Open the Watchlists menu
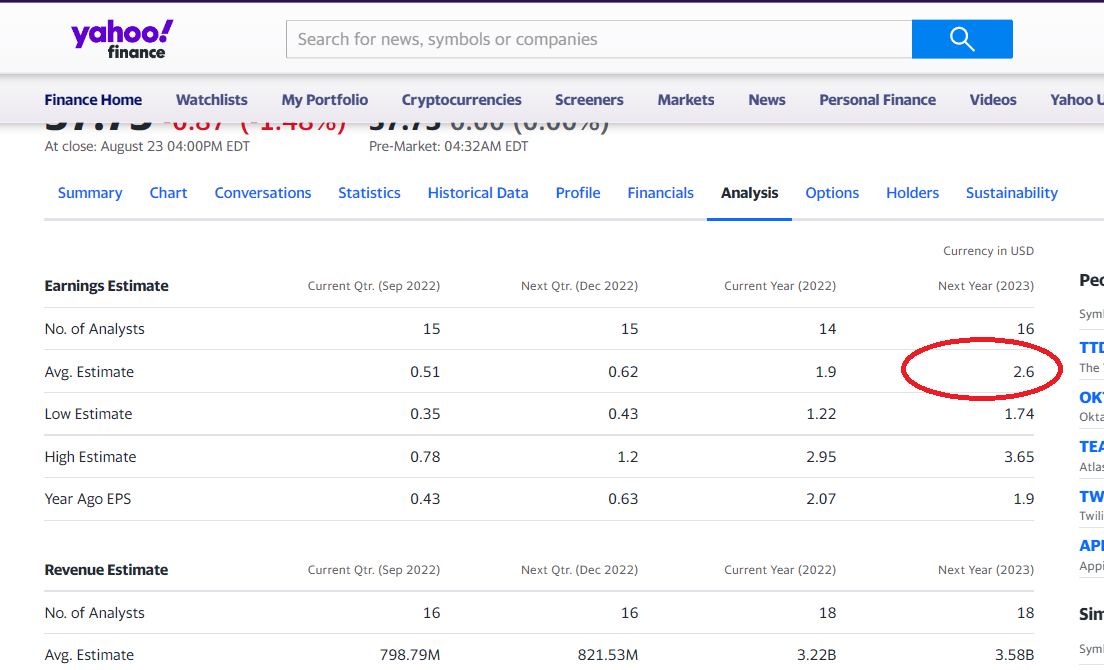This screenshot has width=1104, height=670. (211, 99)
